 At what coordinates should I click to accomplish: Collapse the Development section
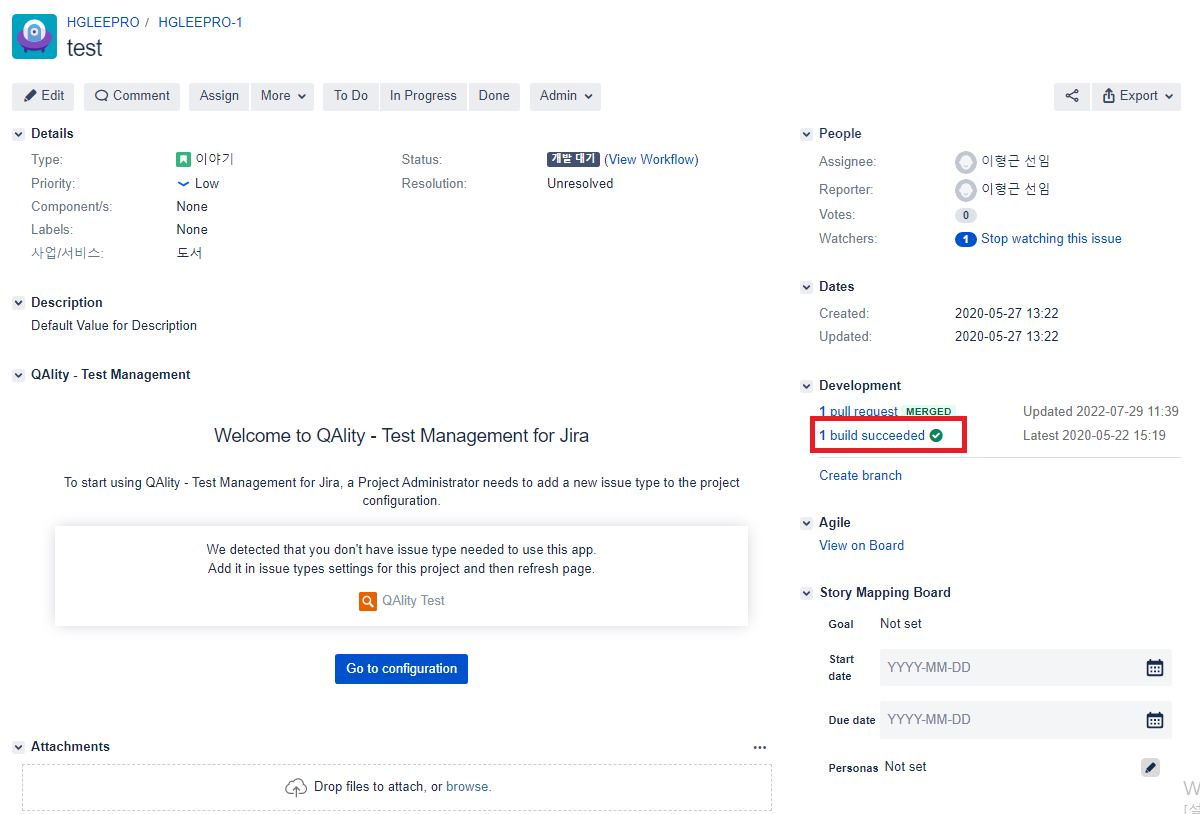pyautogui.click(x=807, y=386)
